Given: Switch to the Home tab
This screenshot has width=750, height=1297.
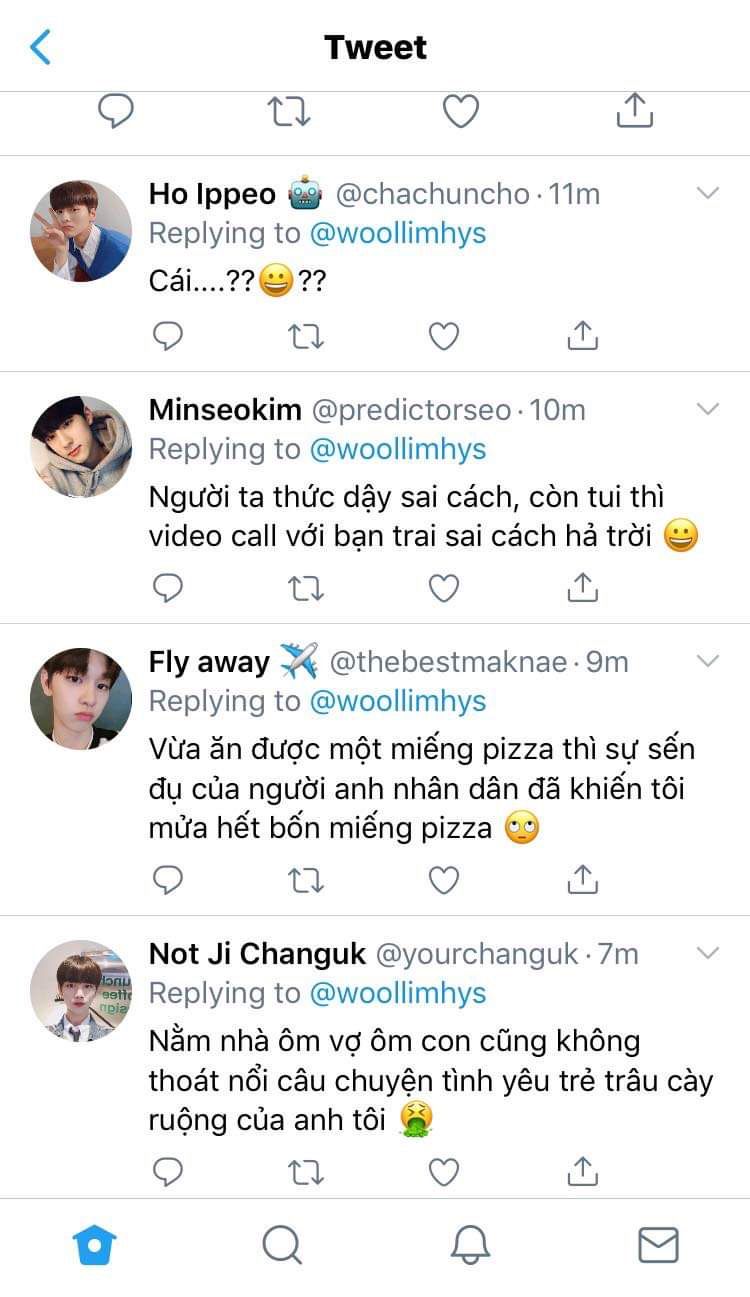Looking at the screenshot, I should click(95, 1246).
